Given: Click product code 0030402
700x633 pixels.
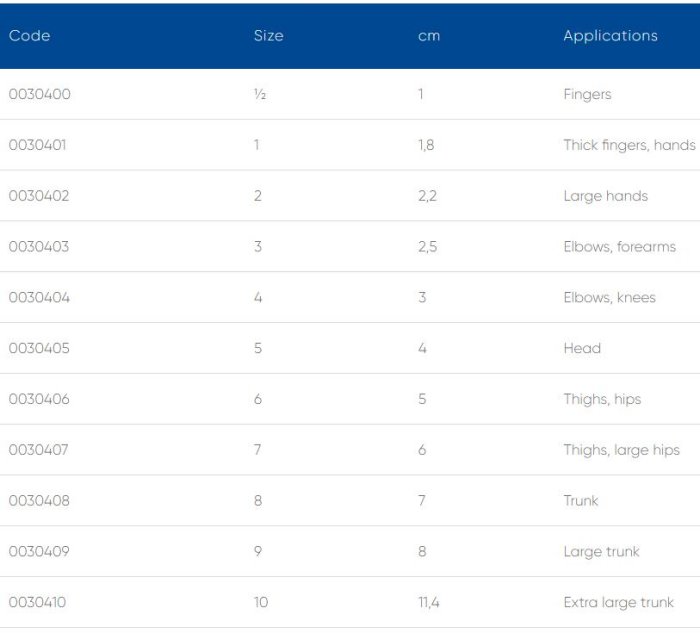Looking at the screenshot, I should [x=39, y=196].
